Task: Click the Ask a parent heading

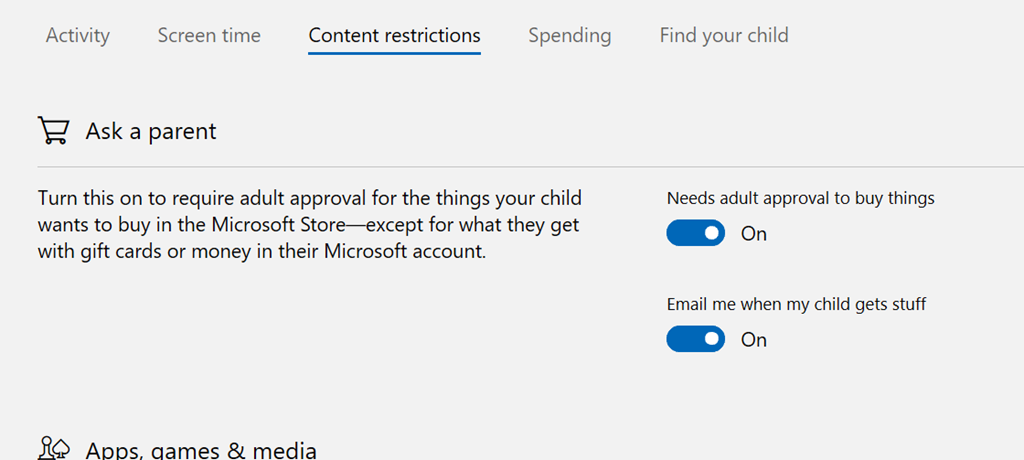Action: pos(151,131)
